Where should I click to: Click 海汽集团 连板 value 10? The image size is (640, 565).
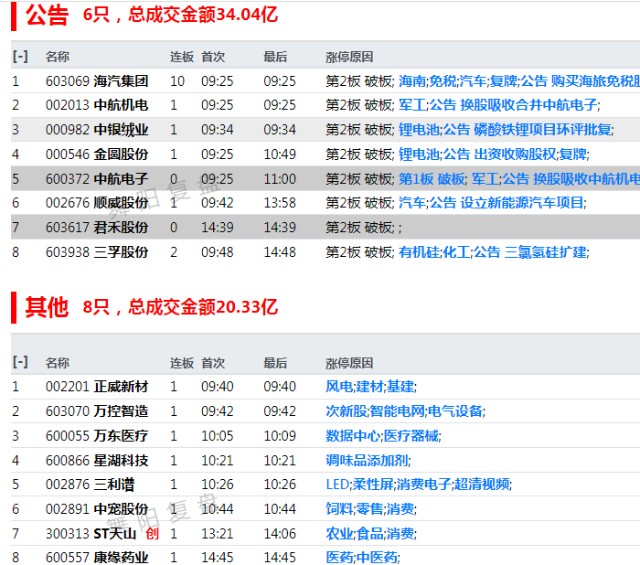(177, 81)
